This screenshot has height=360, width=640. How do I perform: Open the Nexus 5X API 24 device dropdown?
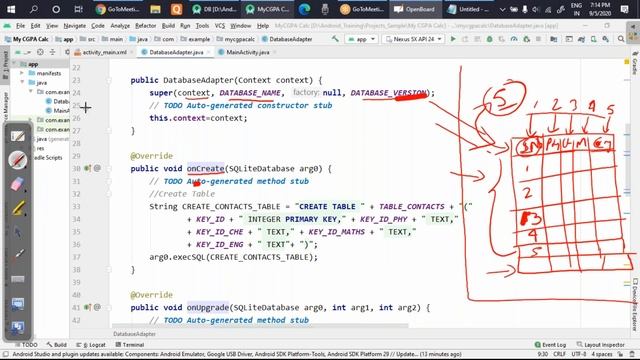(x=414, y=39)
